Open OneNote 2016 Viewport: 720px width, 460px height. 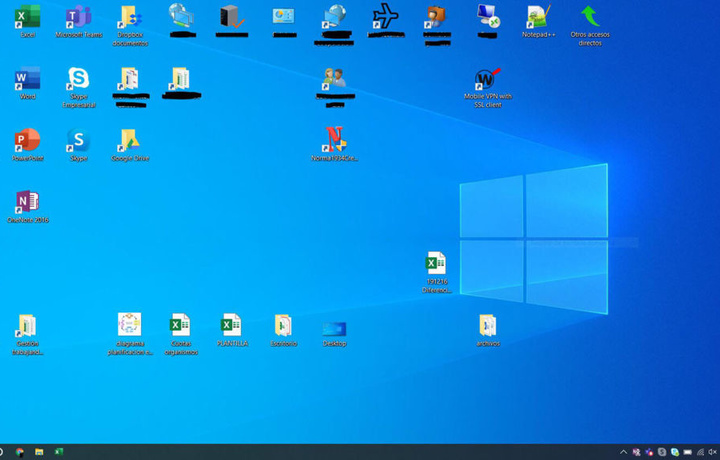(28, 207)
